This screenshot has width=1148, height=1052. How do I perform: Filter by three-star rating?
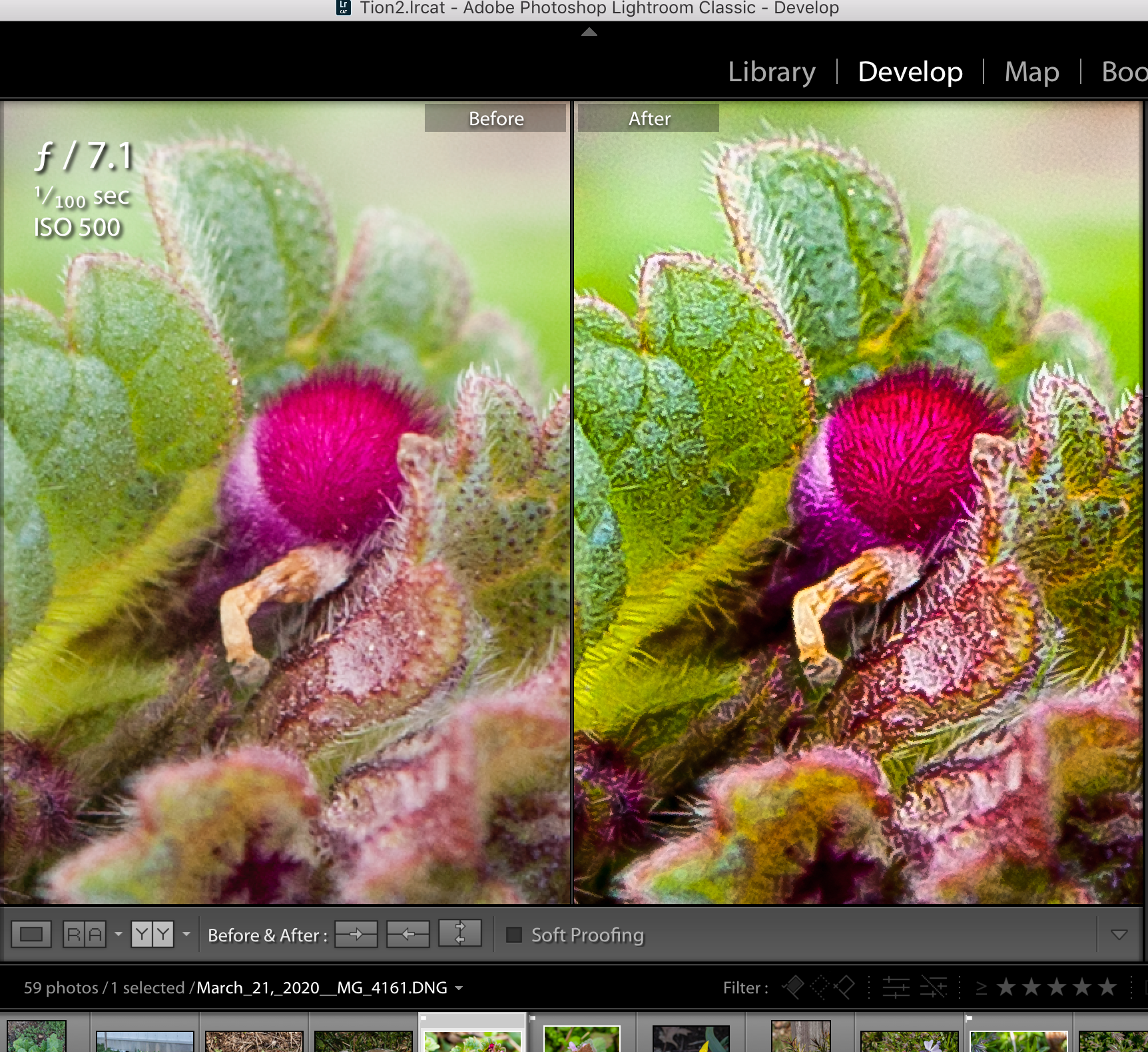[x=1056, y=987]
